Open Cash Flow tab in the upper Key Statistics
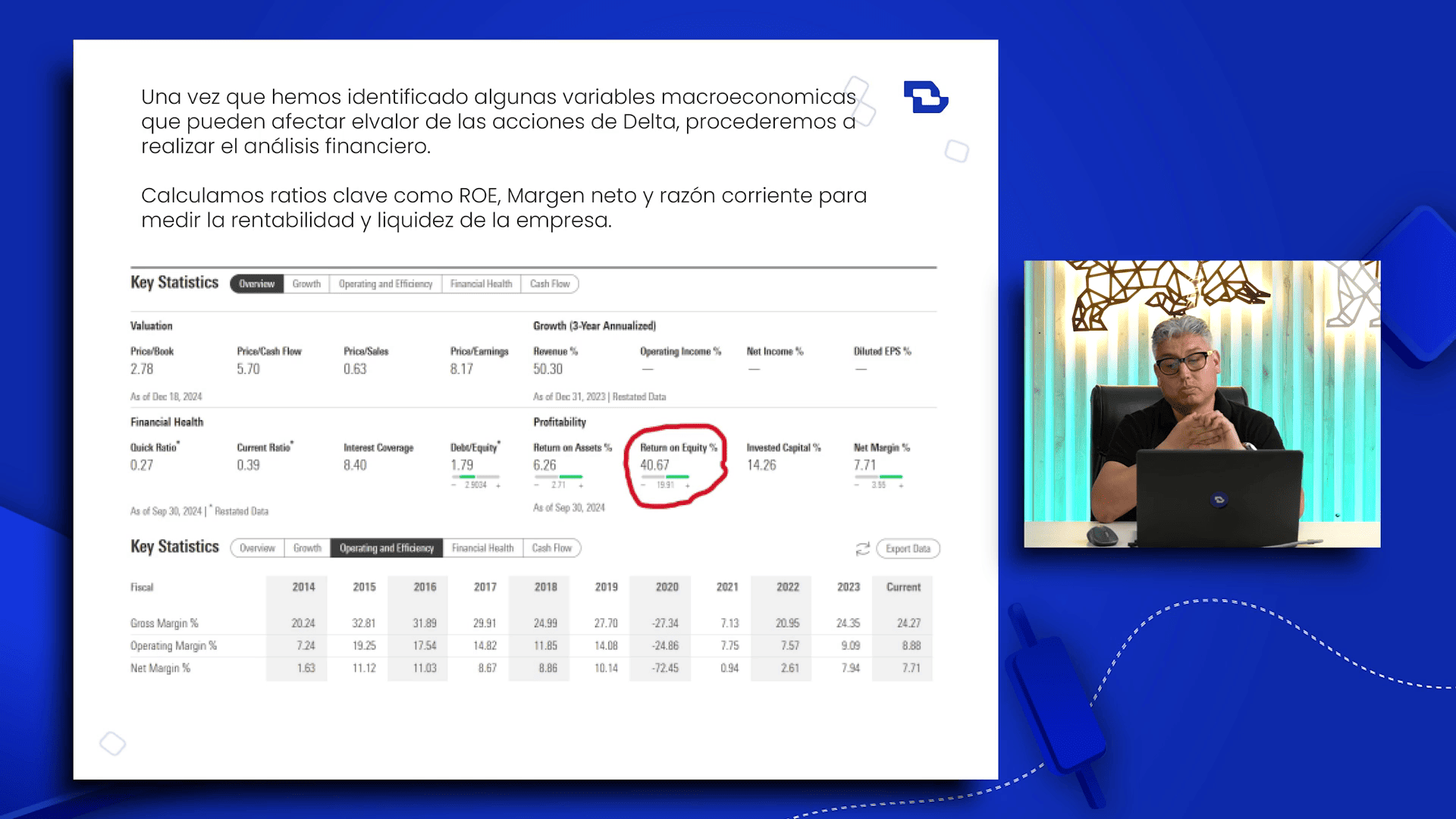This screenshot has width=1456, height=819. pyautogui.click(x=550, y=284)
